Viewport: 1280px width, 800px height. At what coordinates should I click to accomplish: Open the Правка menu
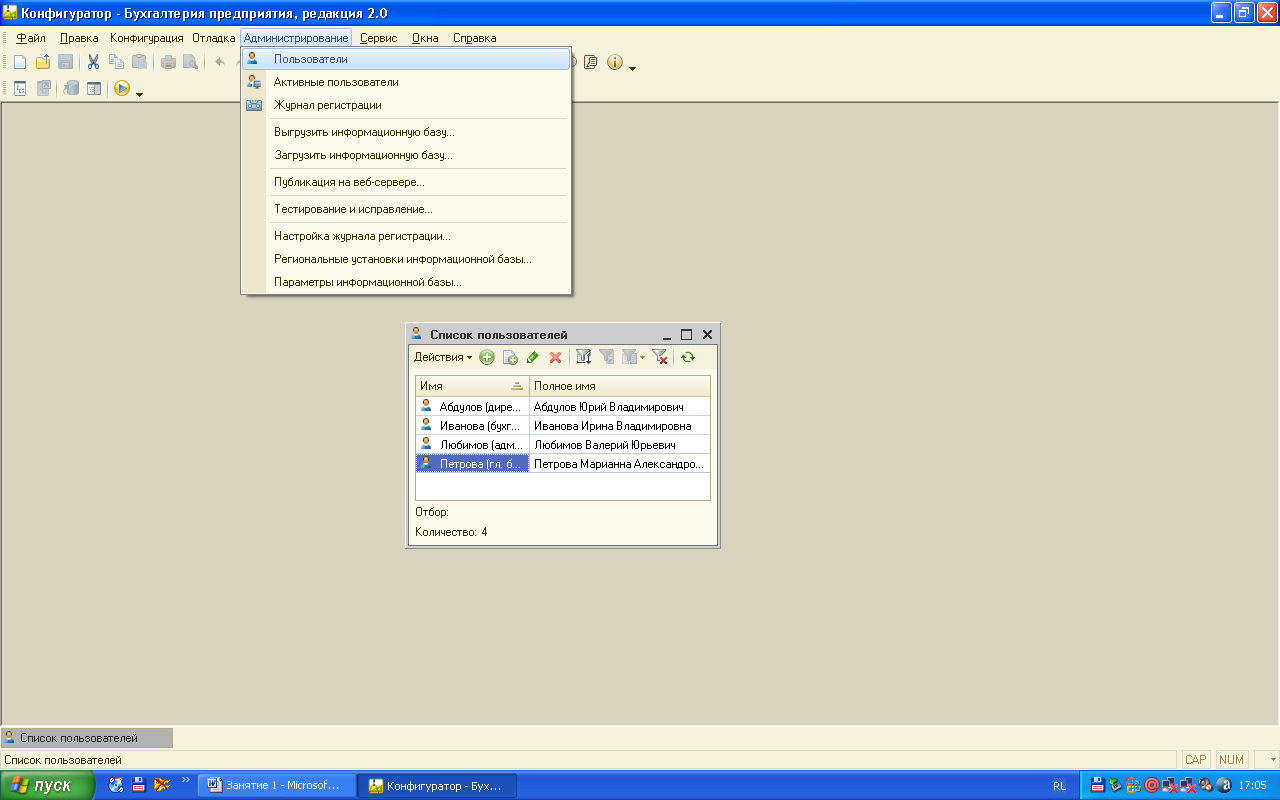click(x=79, y=38)
